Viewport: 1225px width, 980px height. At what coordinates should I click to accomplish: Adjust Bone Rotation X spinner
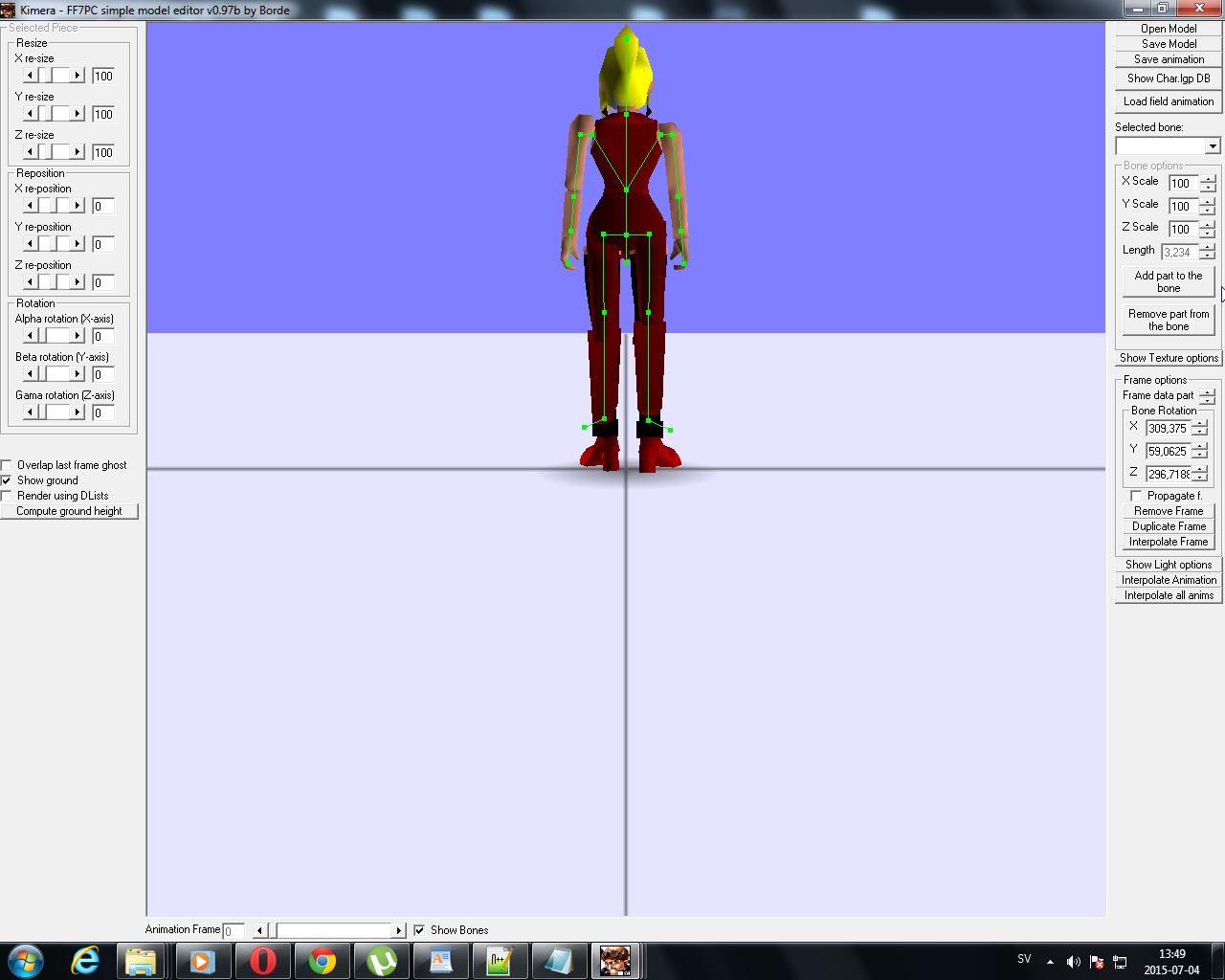[x=1199, y=428]
